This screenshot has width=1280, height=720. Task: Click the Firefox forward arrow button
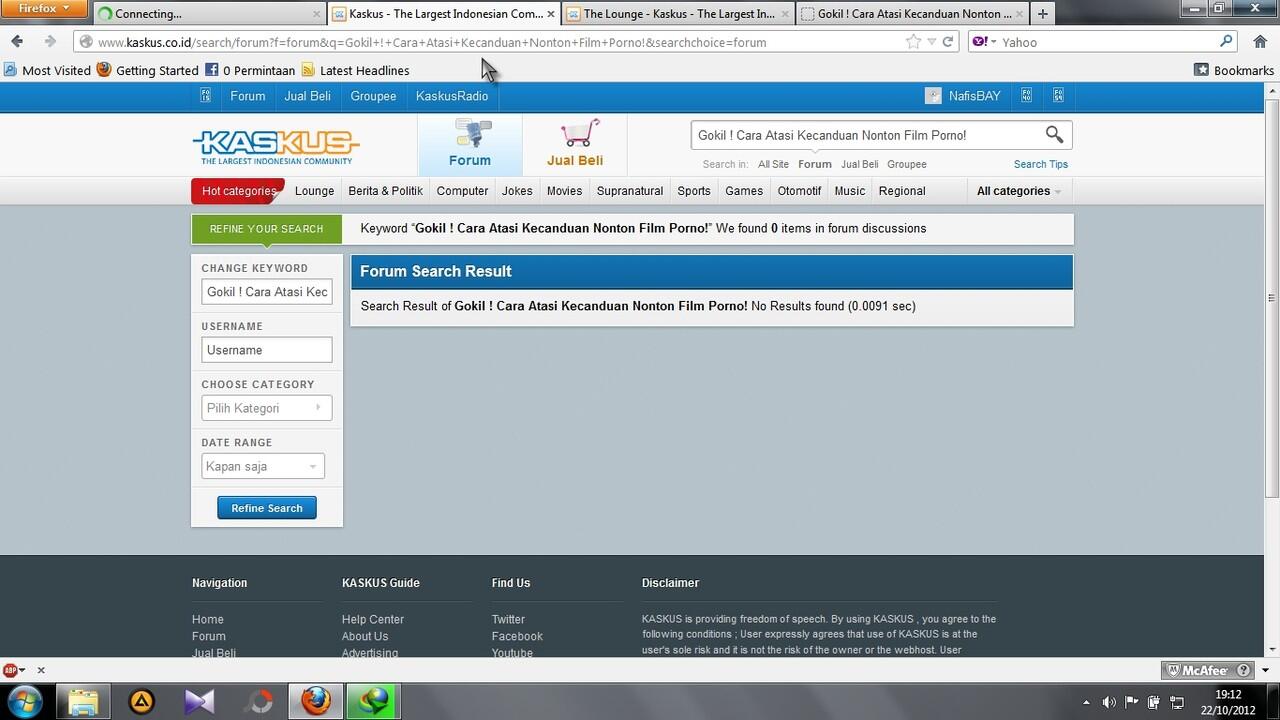pyautogui.click(x=49, y=42)
